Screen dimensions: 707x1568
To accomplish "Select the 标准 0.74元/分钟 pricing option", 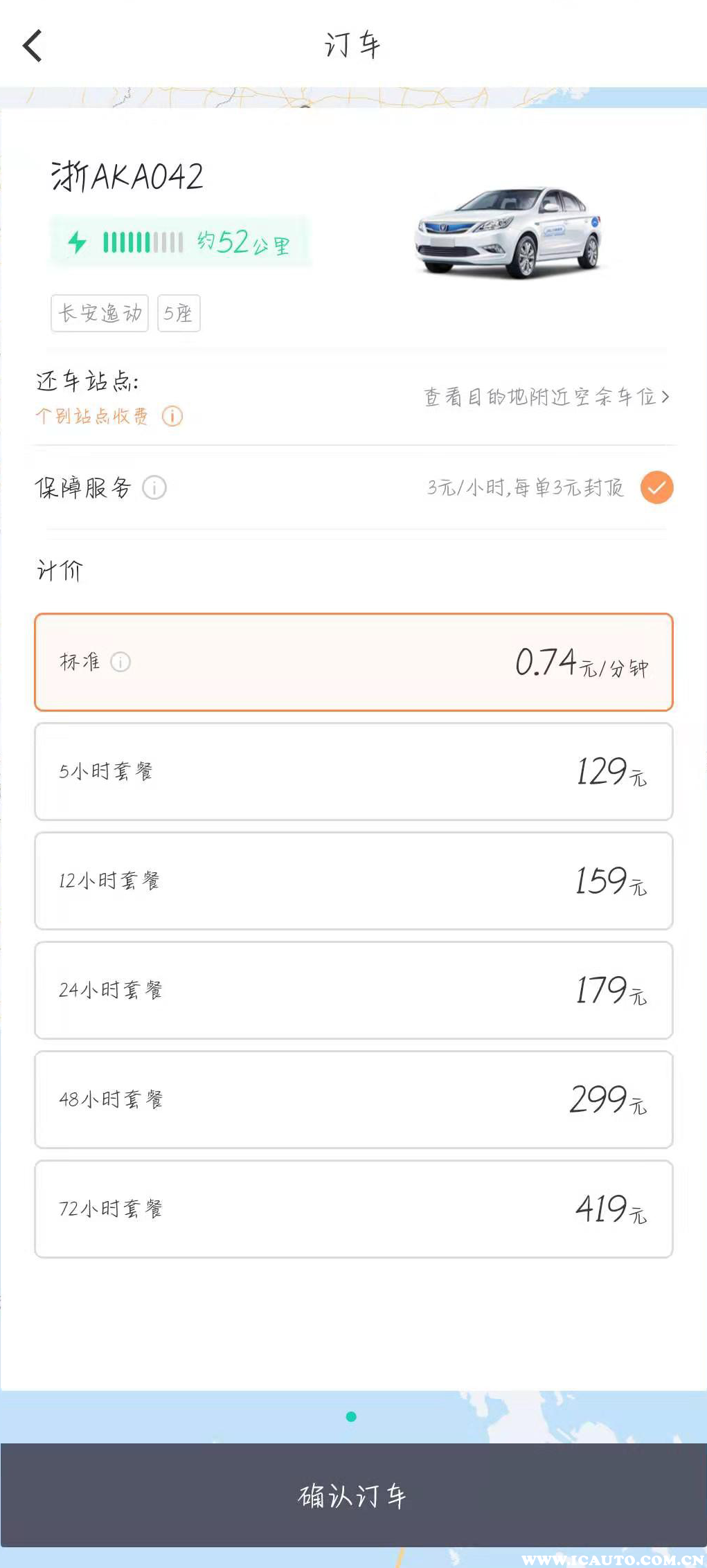I will point(353,663).
